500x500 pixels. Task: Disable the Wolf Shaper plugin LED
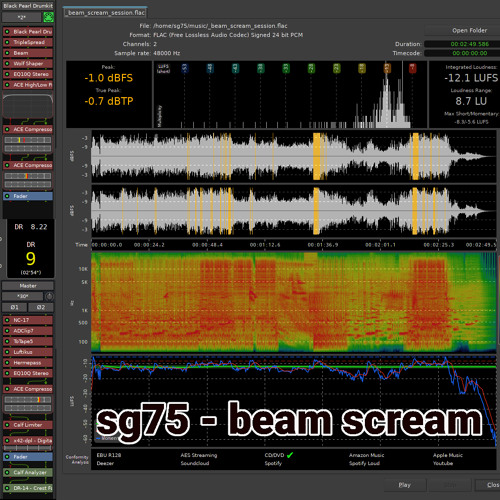[x=7, y=64]
